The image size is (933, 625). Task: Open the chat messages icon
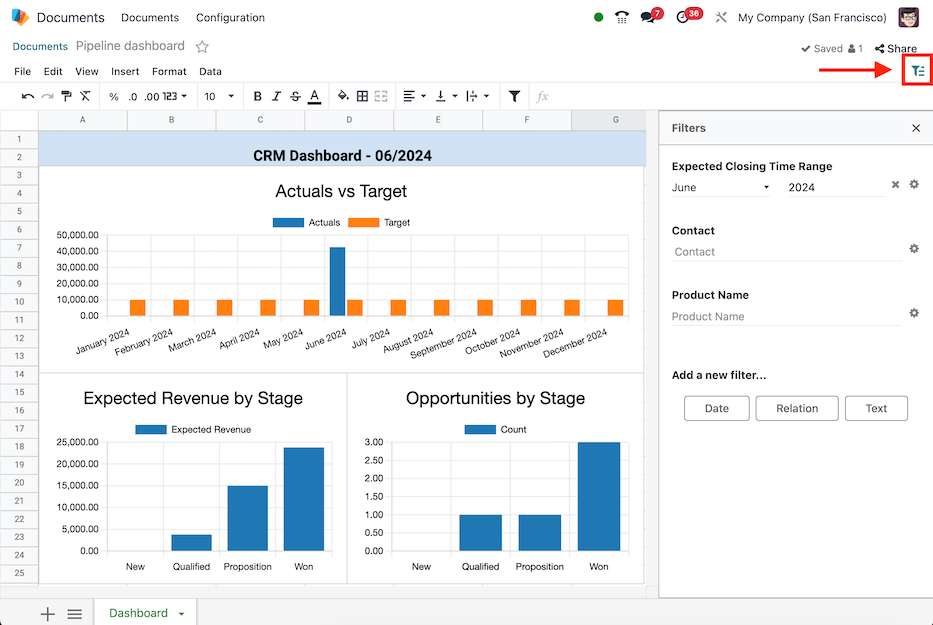(x=648, y=18)
